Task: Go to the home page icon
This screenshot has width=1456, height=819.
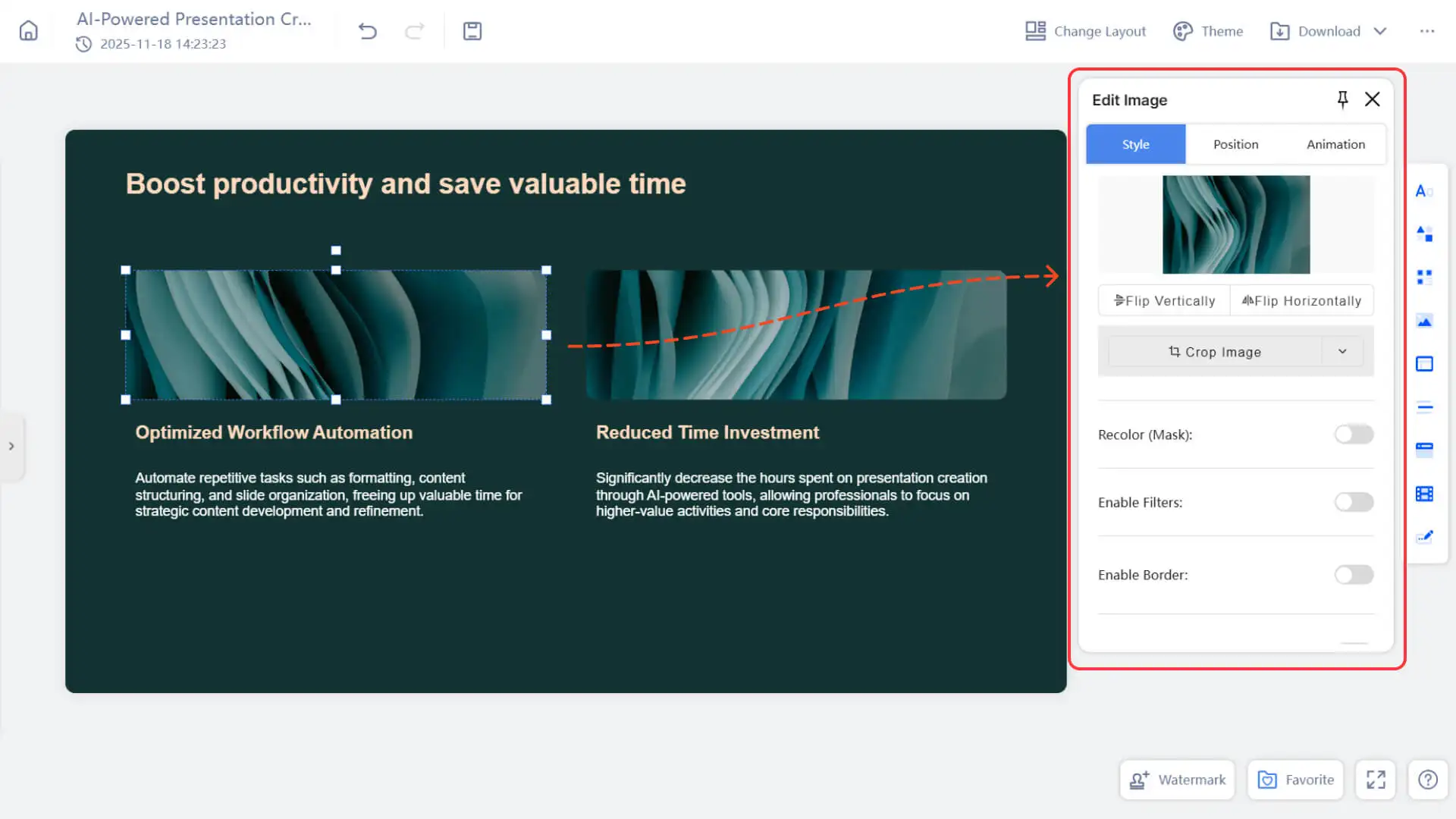Action: pyautogui.click(x=28, y=31)
